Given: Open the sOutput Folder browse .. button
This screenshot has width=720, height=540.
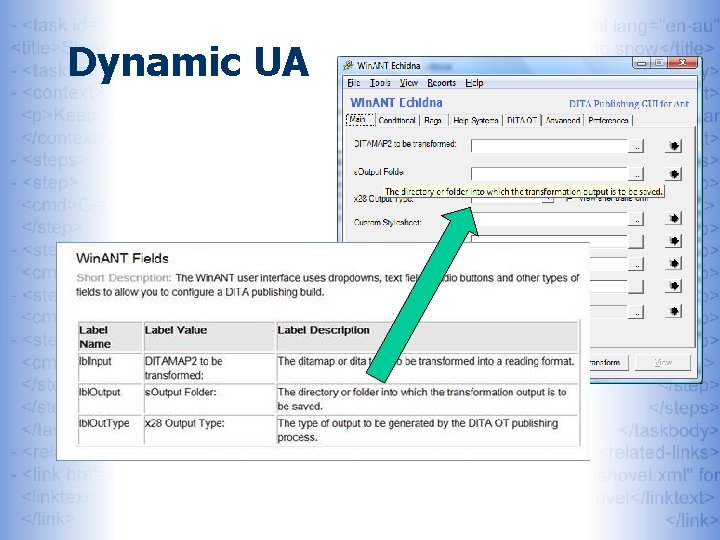Looking at the screenshot, I should point(636,174).
